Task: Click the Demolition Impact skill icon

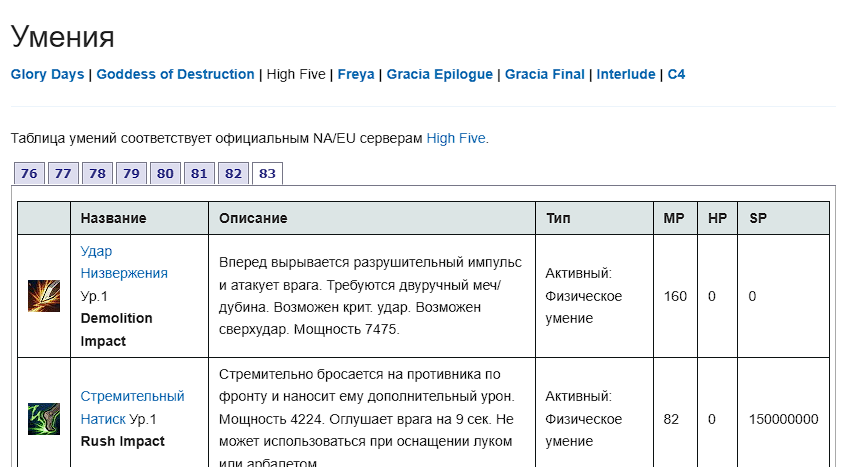Action: pyautogui.click(x=43, y=296)
